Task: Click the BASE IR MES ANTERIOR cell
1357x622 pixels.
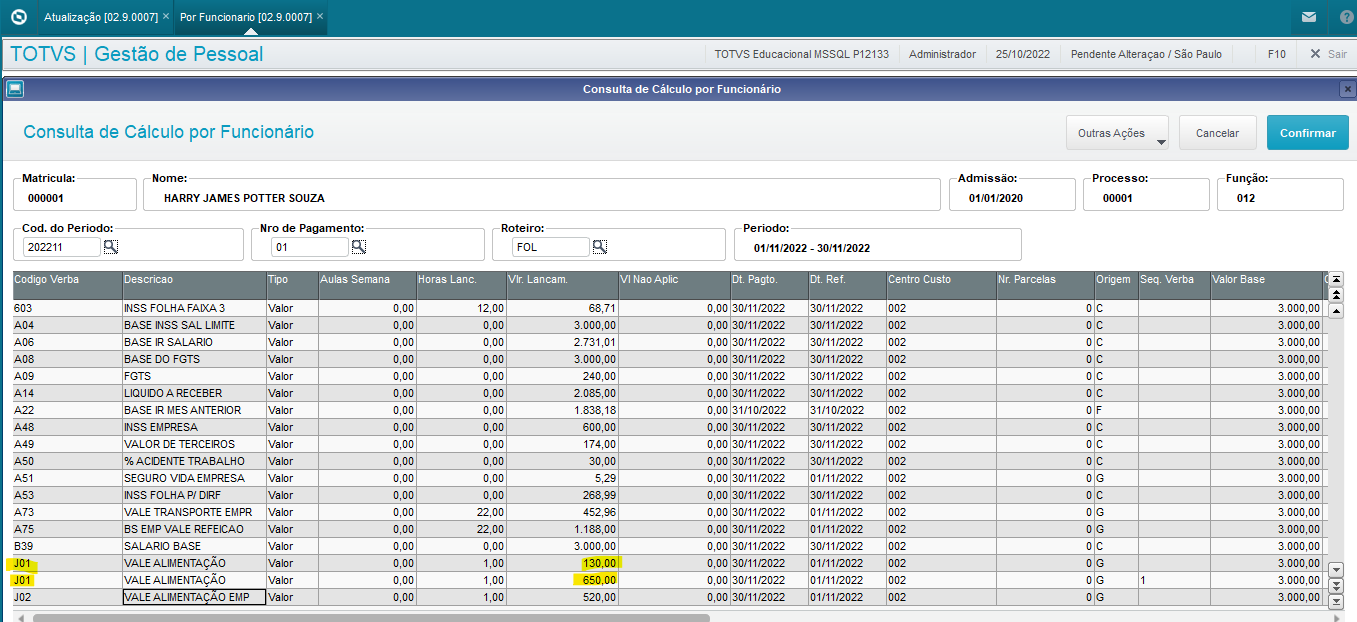Action: tap(195, 410)
